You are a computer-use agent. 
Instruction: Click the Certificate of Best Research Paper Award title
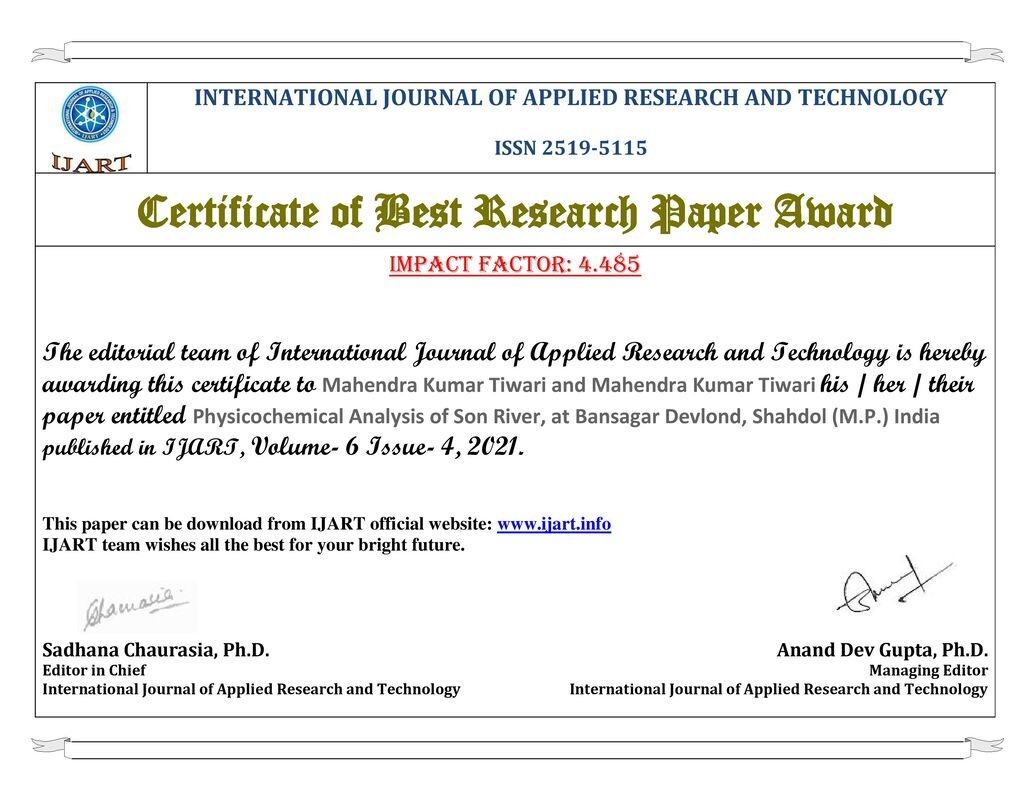(515, 213)
